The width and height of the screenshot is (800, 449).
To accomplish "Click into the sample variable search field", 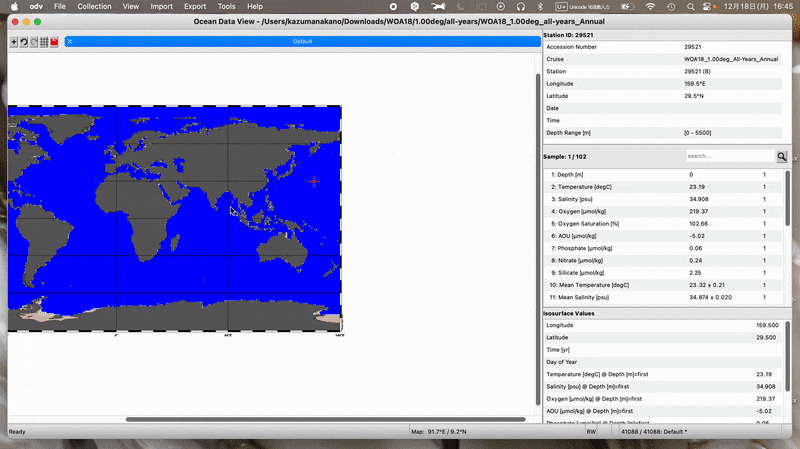I will (x=730, y=156).
